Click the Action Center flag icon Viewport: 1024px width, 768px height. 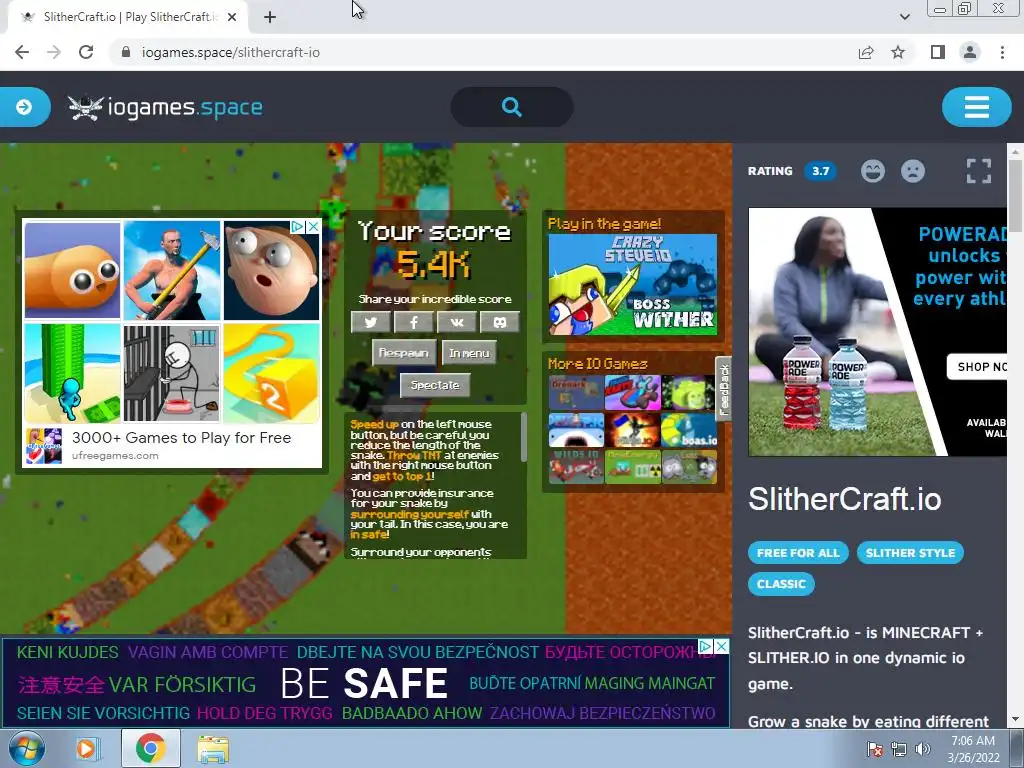pyautogui.click(x=874, y=749)
